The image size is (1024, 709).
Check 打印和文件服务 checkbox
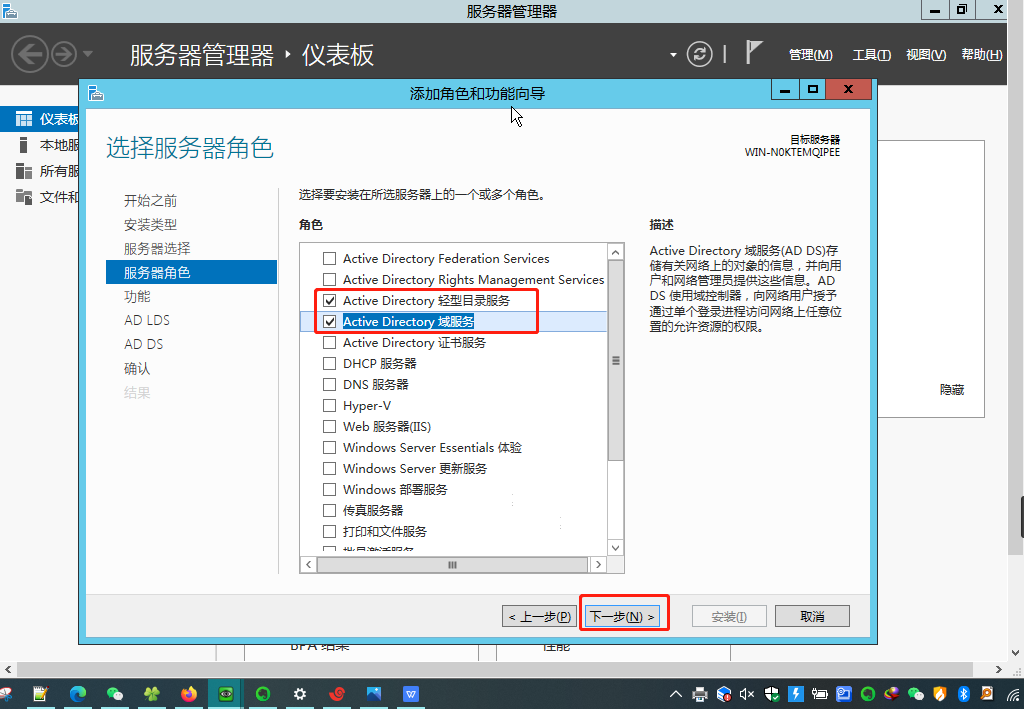pyautogui.click(x=330, y=531)
